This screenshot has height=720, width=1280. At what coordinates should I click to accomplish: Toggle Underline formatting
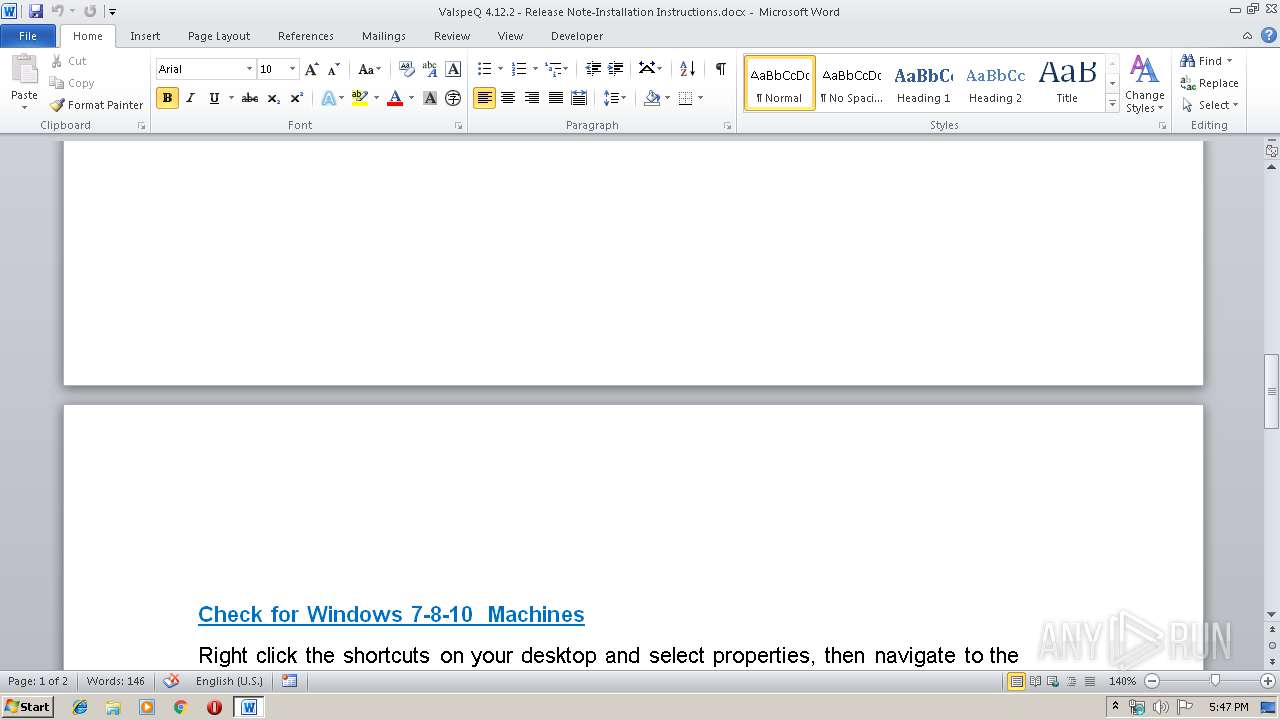213,98
